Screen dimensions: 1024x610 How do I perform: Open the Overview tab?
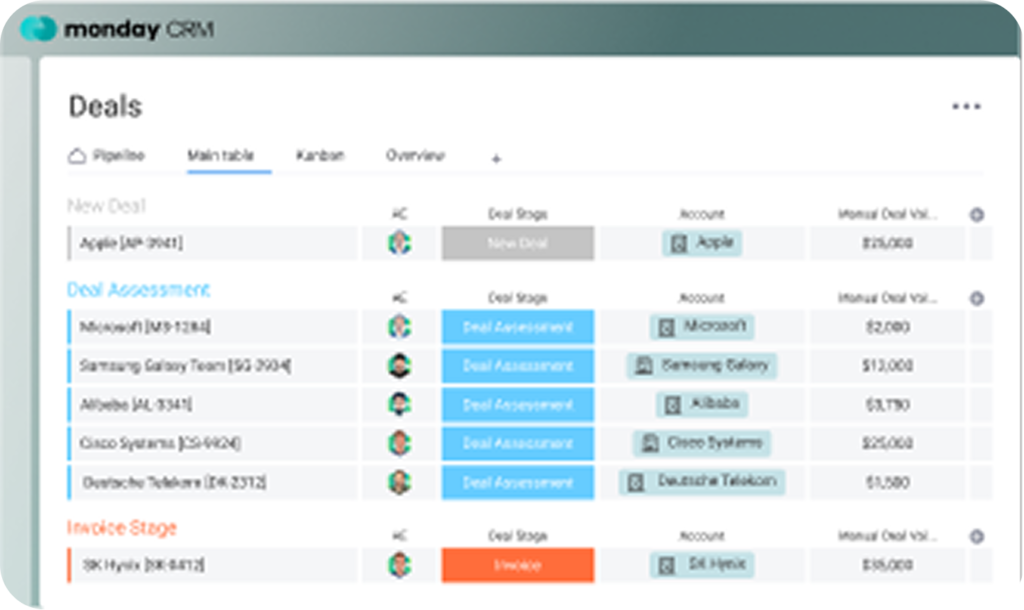tap(415, 155)
